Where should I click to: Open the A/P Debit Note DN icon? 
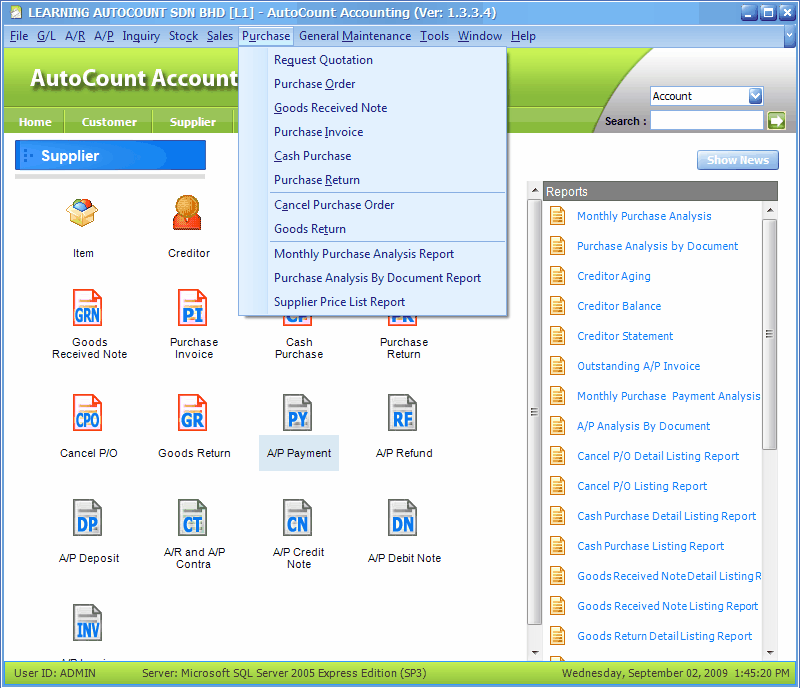point(403,518)
